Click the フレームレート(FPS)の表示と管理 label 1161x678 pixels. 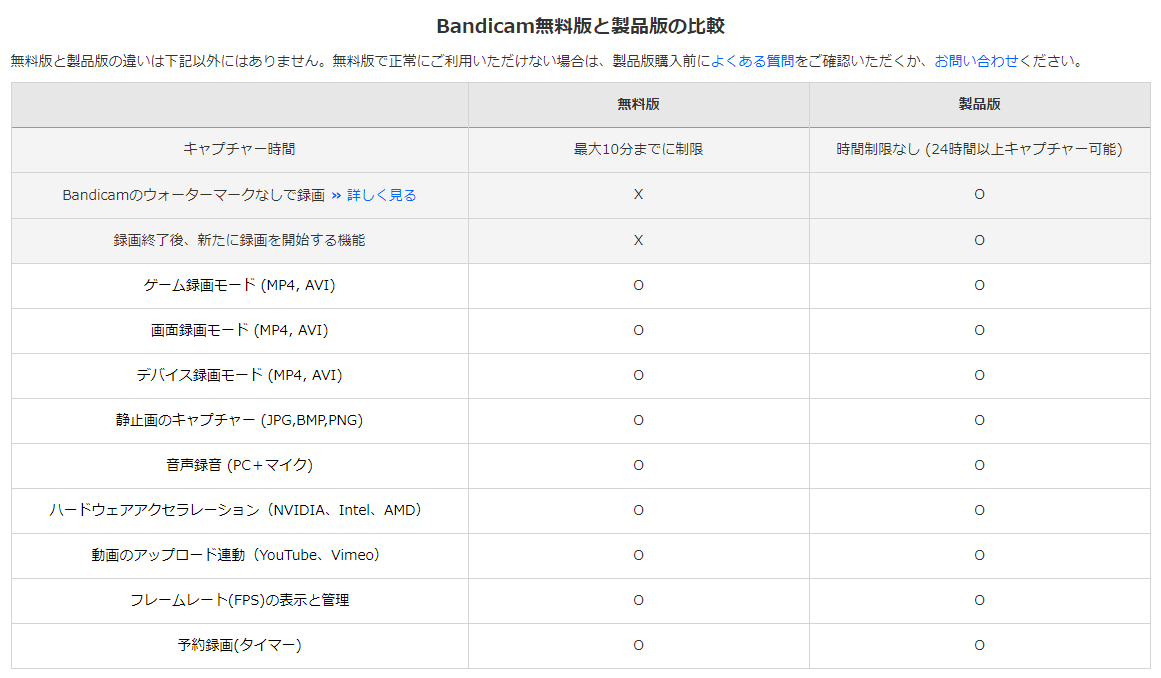[x=239, y=601]
